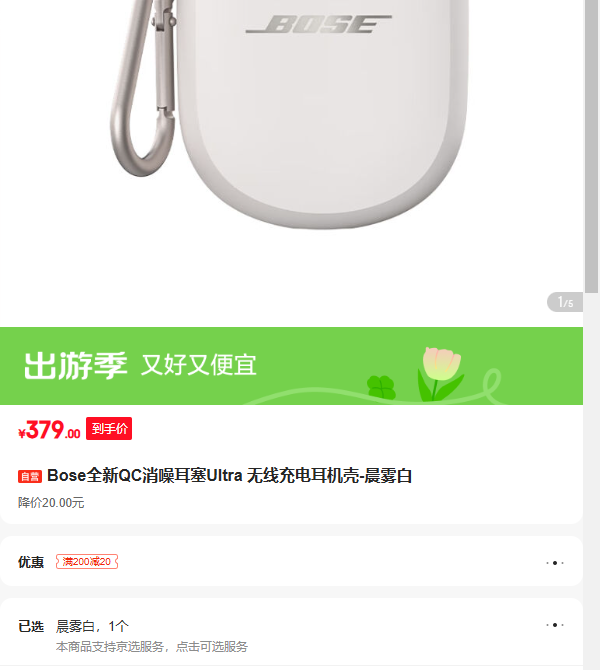Expand the 优惠 discounts row
The height and width of the screenshot is (670, 600).
click(291, 561)
